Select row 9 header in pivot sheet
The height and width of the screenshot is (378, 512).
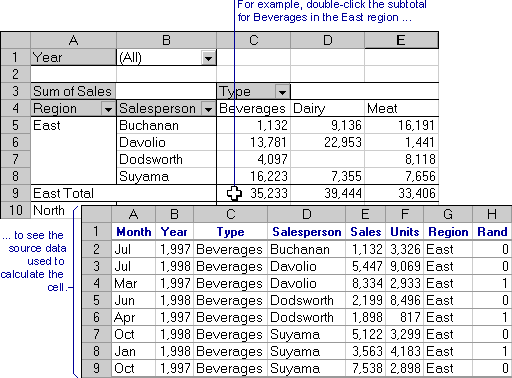[x=15, y=193]
